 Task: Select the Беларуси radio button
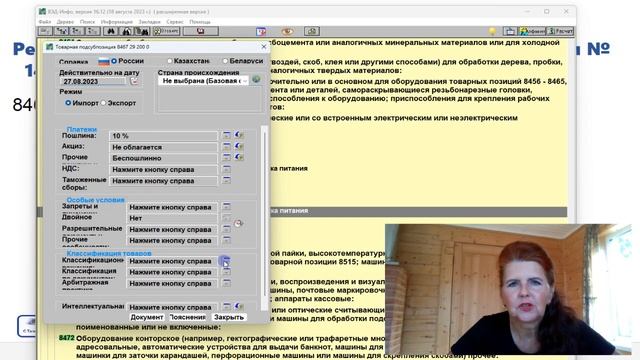pos(225,61)
